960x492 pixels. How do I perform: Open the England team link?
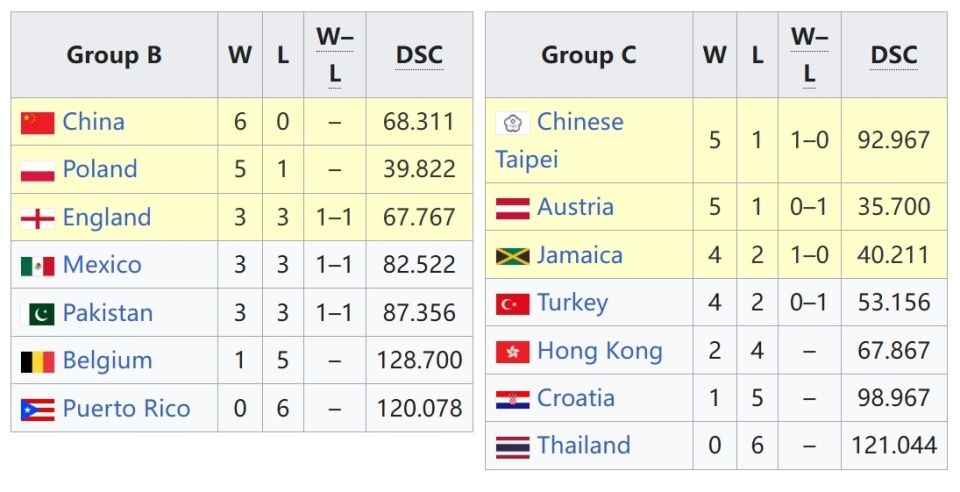point(106,217)
